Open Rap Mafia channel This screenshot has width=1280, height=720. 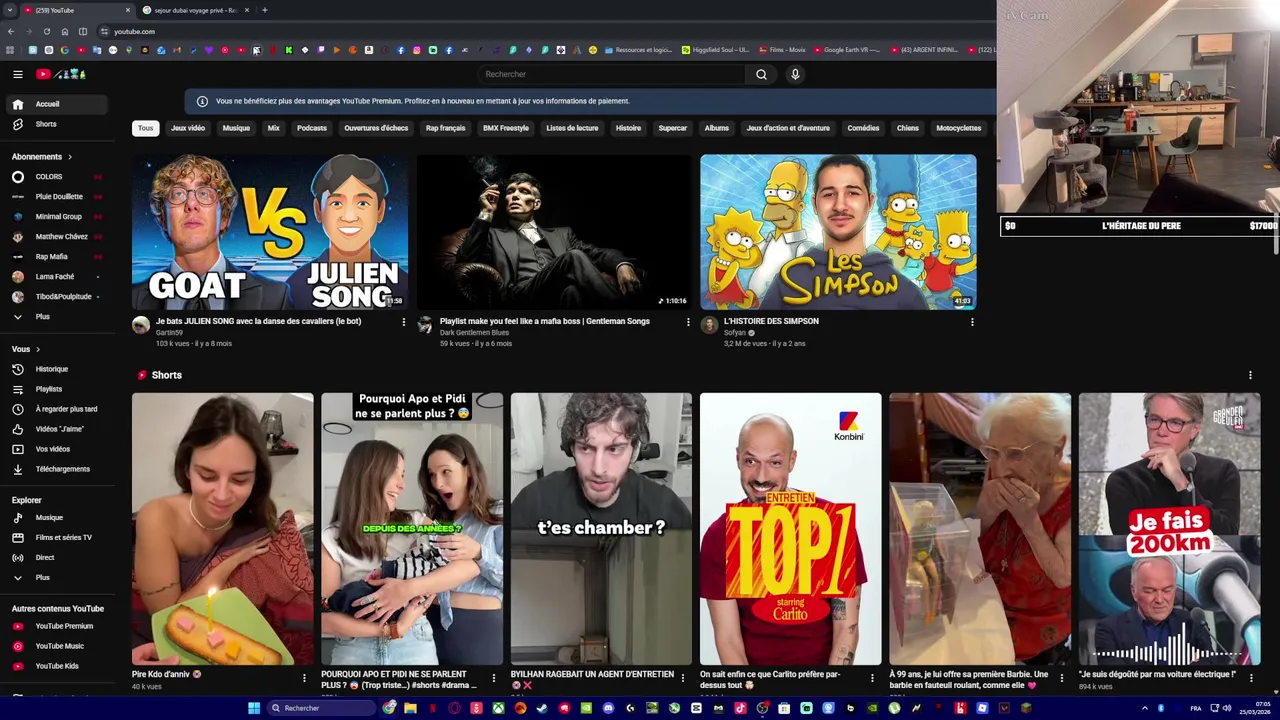point(57,257)
